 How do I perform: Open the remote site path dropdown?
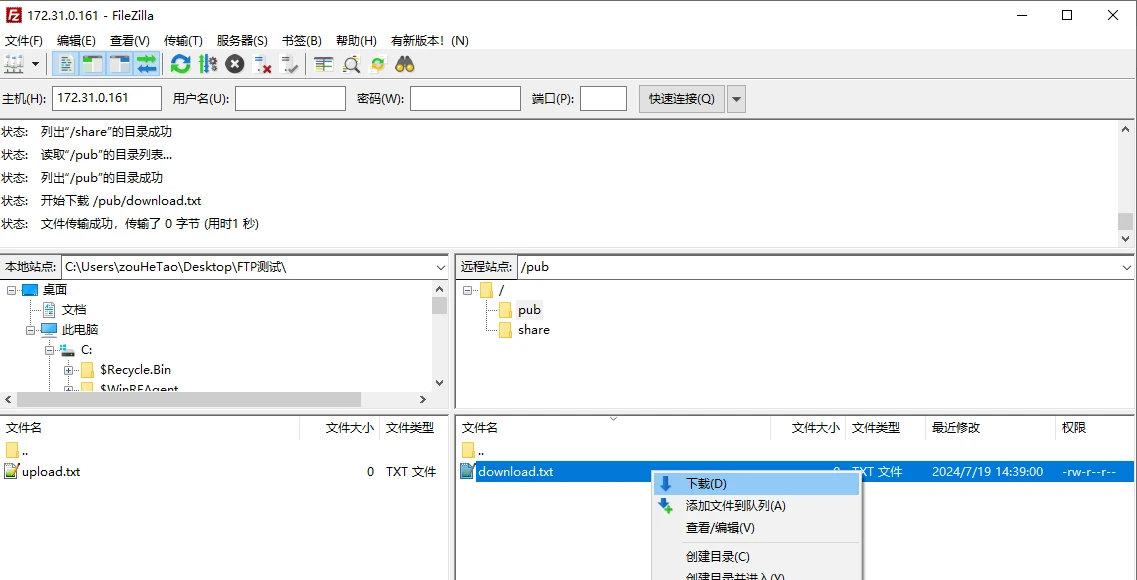tap(1127, 267)
